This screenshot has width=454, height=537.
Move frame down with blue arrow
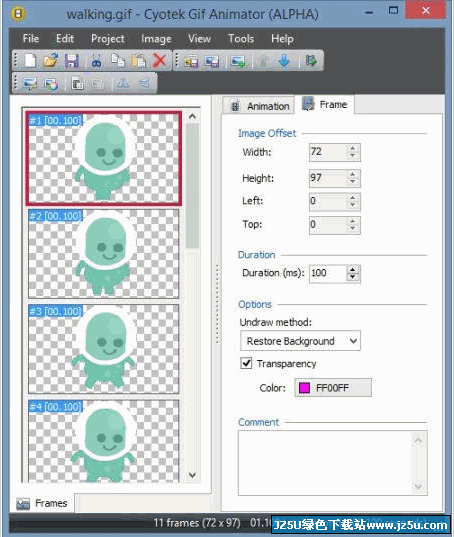point(284,61)
